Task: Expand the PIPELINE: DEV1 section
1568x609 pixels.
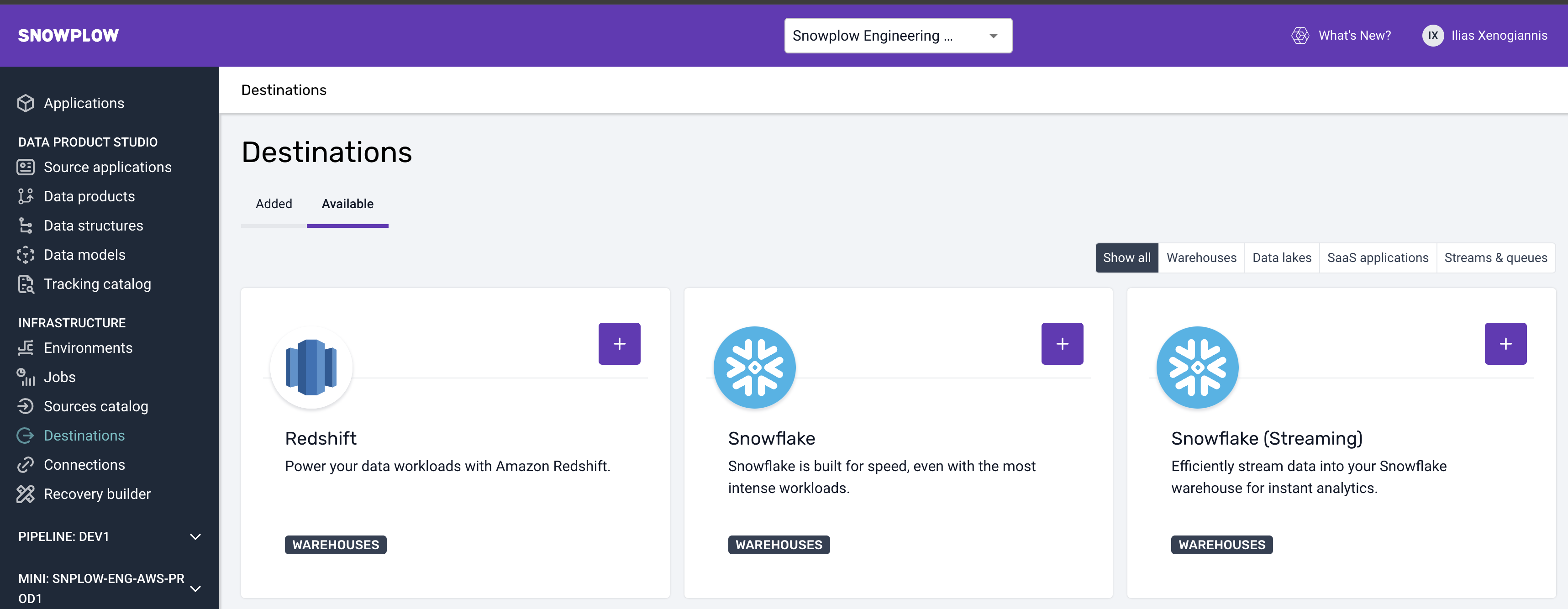Action: 195,536
